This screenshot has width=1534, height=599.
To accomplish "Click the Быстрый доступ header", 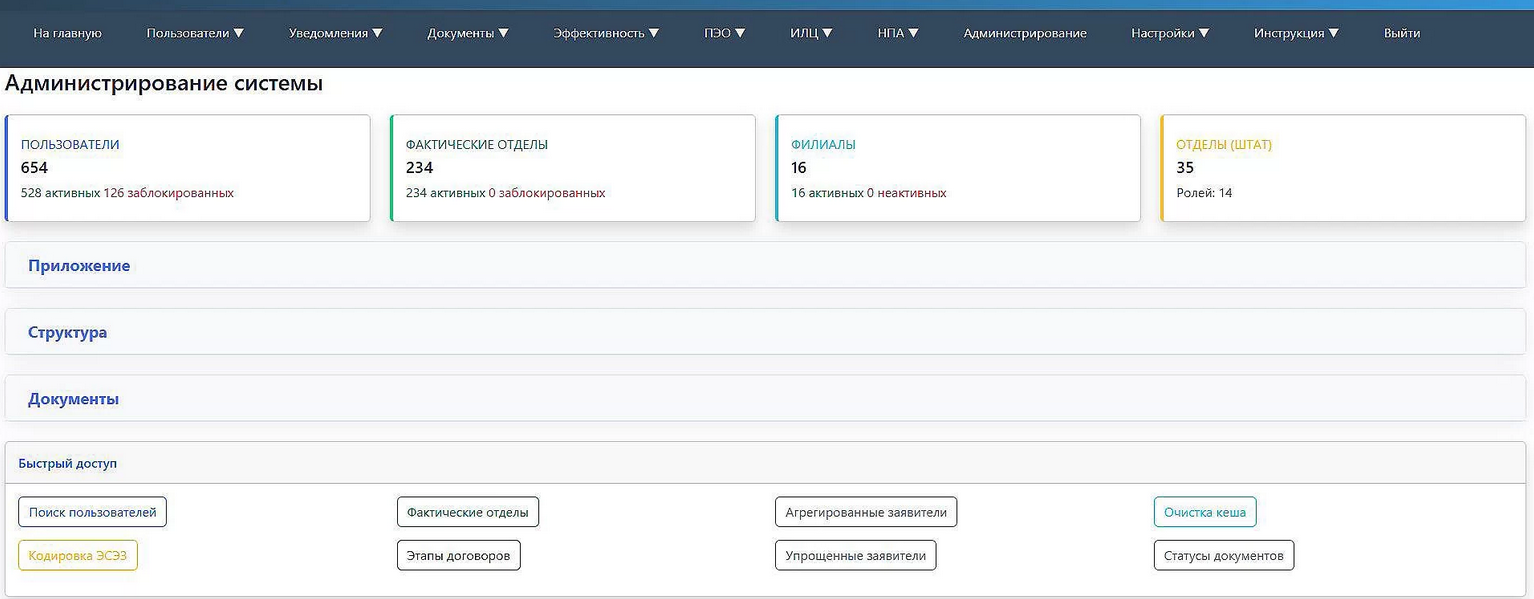I will pyautogui.click(x=68, y=464).
